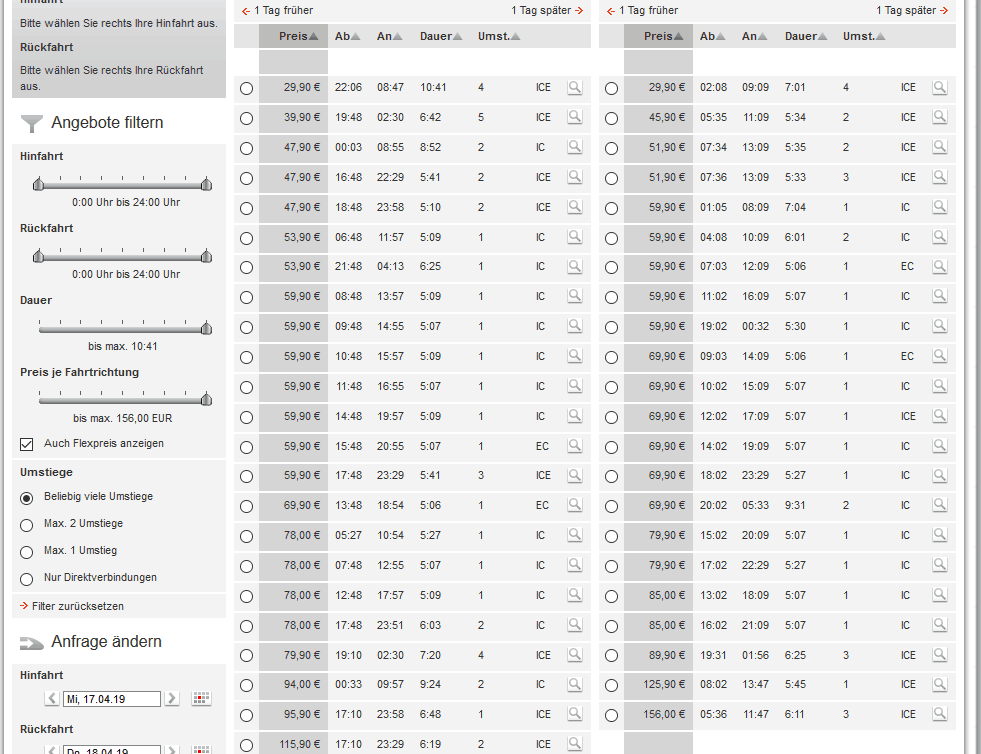Magnify outbound 06:48 to 11:57 connection
Screen dimensions: 981x754
[x=574, y=238]
